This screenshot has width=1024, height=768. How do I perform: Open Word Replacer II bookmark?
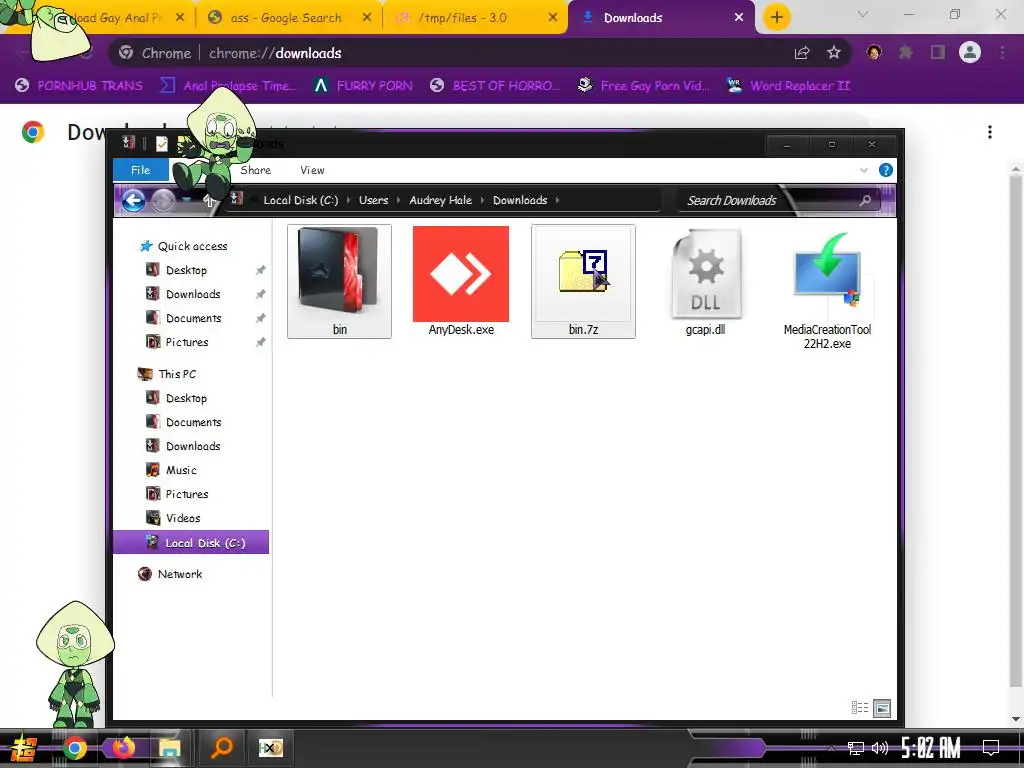tap(789, 86)
